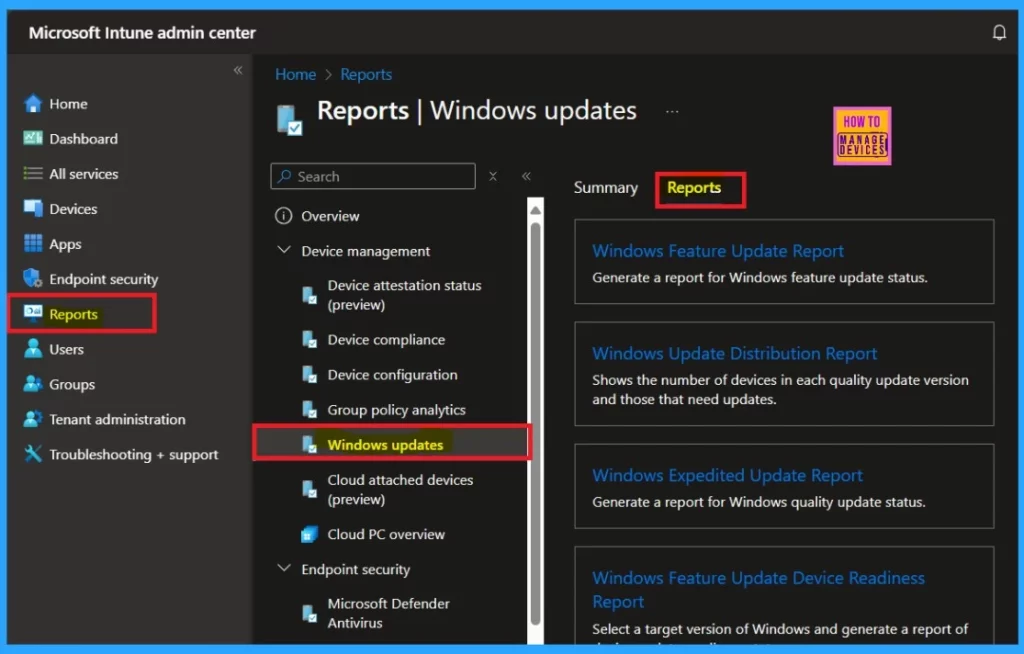Select Cloud PC overview menu item
The width and height of the screenshot is (1024, 654).
pyautogui.click(x=386, y=534)
